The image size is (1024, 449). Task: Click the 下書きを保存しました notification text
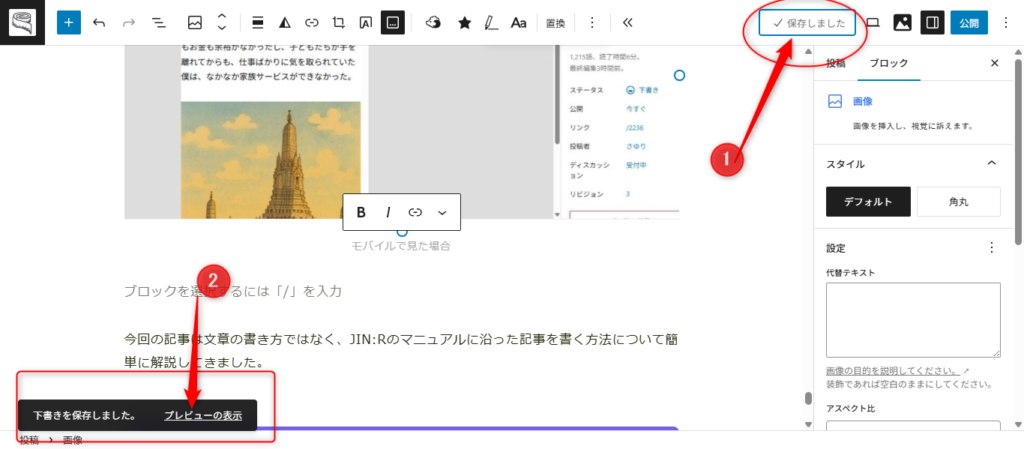coord(84,415)
